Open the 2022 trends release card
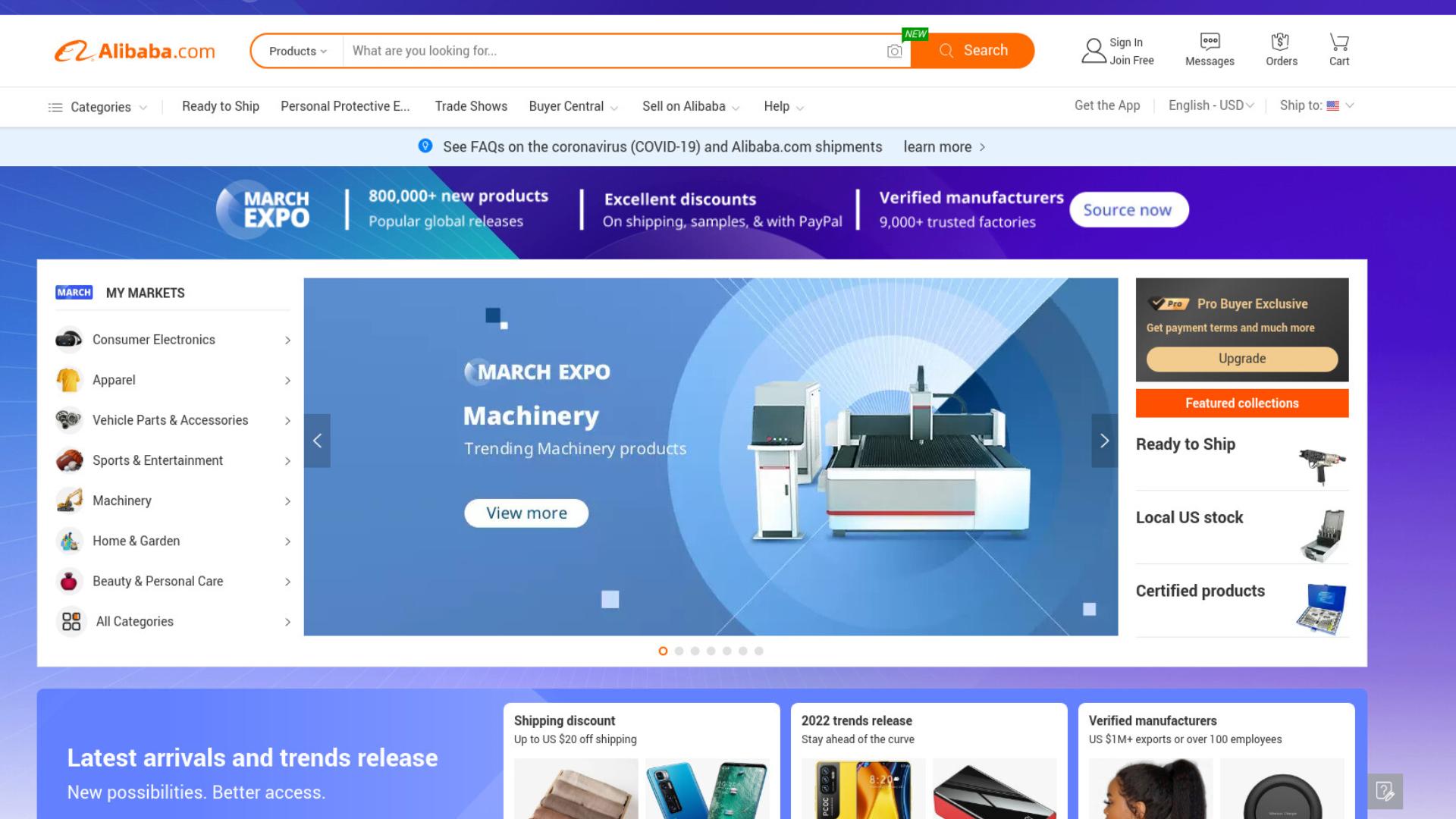 [x=929, y=761]
